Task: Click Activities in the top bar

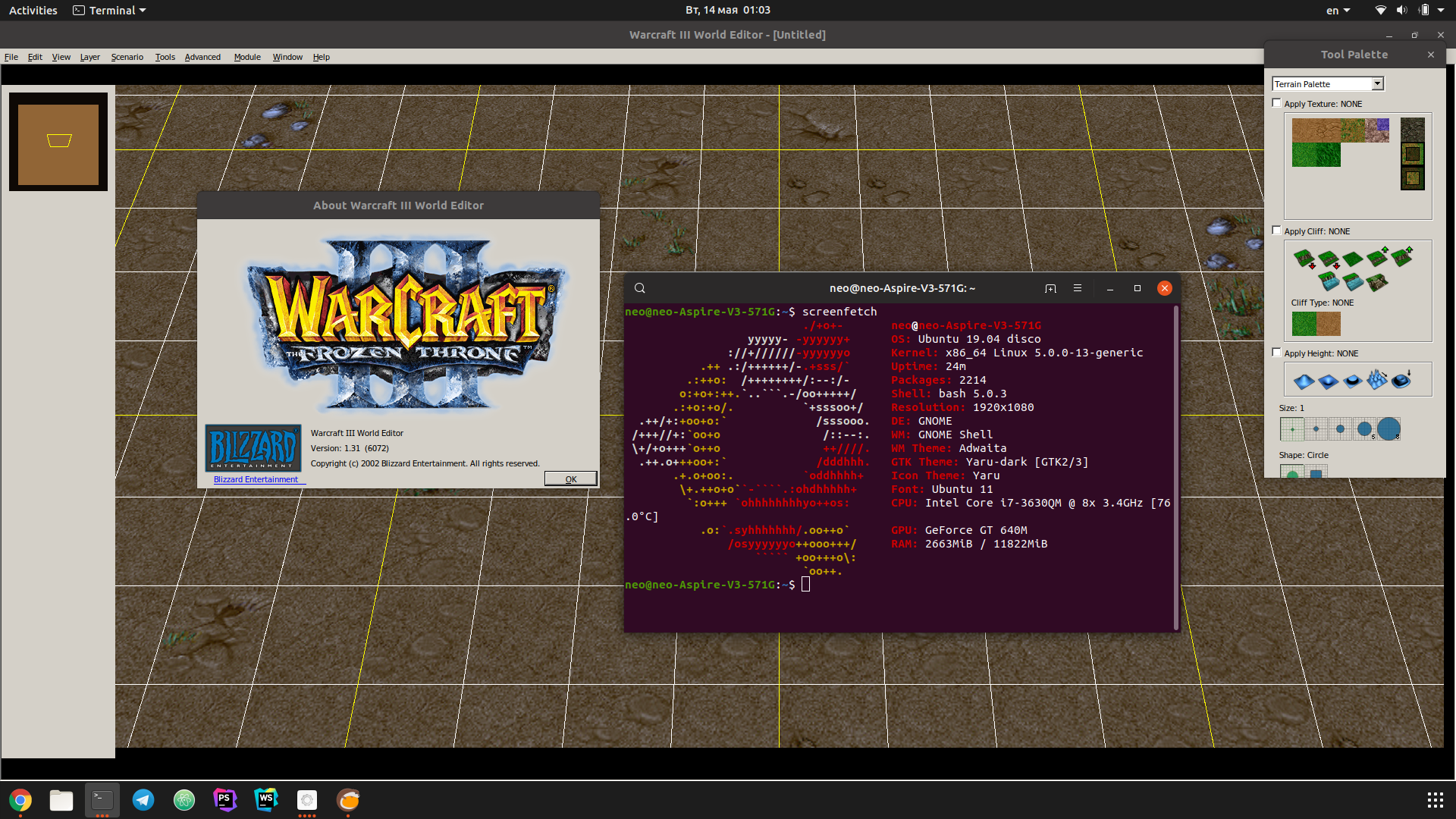Action: [x=33, y=10]
